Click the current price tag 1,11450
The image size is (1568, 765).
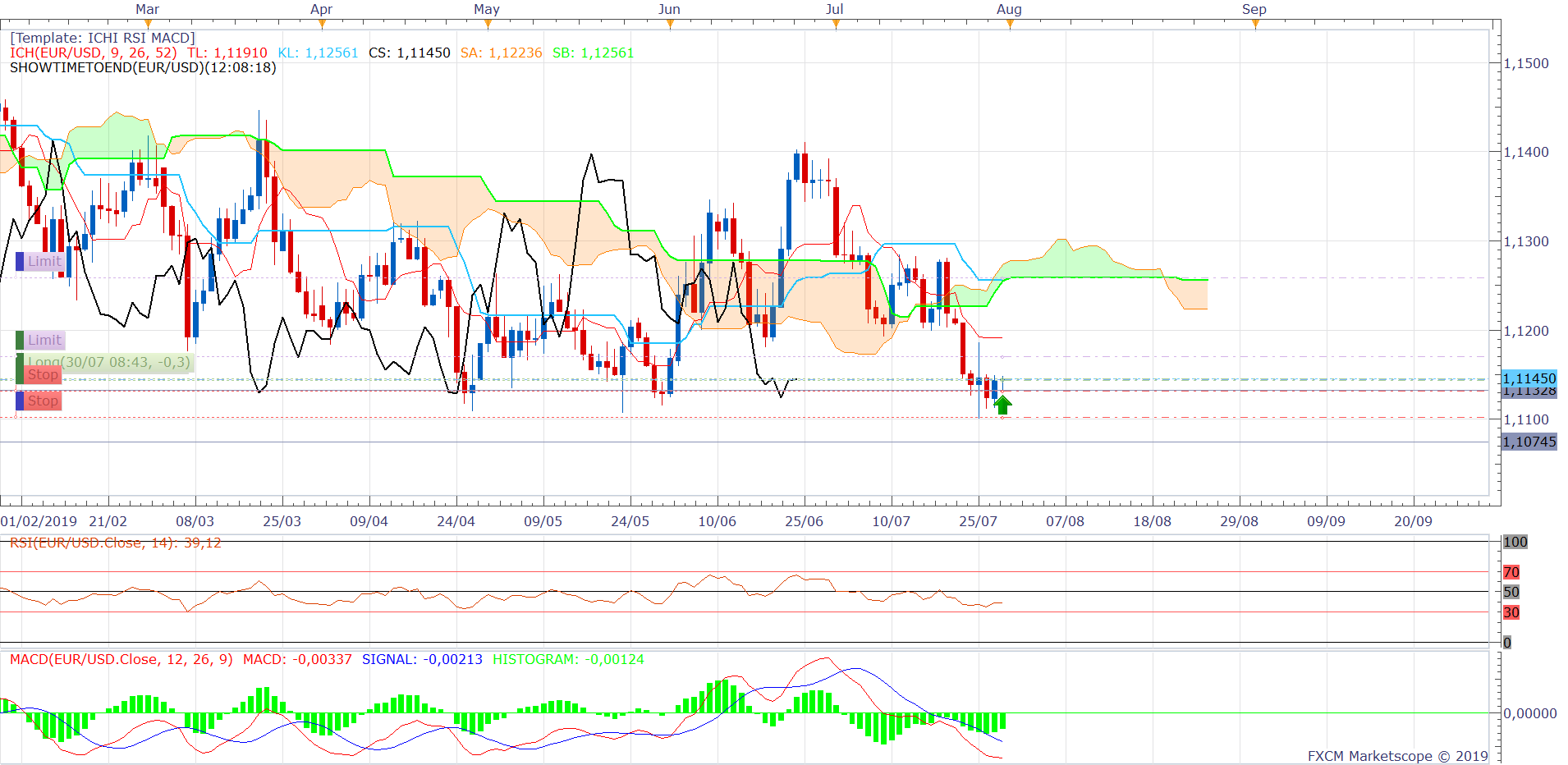1529,378
